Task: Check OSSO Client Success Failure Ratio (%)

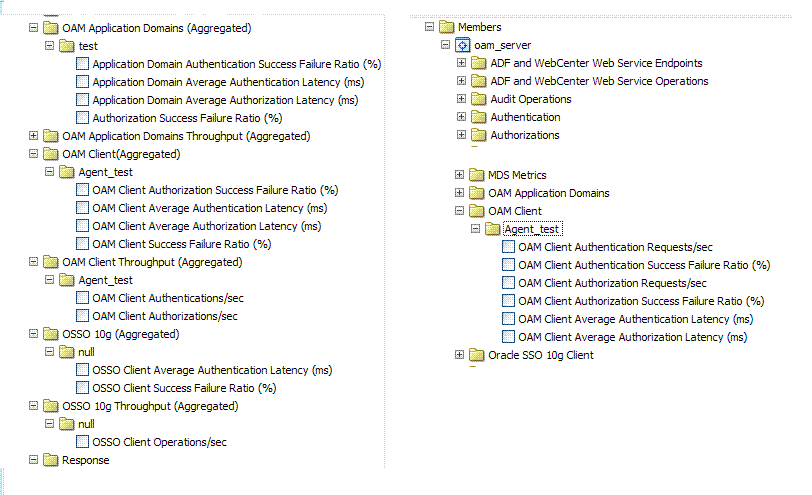Action: tap(82, 388)
